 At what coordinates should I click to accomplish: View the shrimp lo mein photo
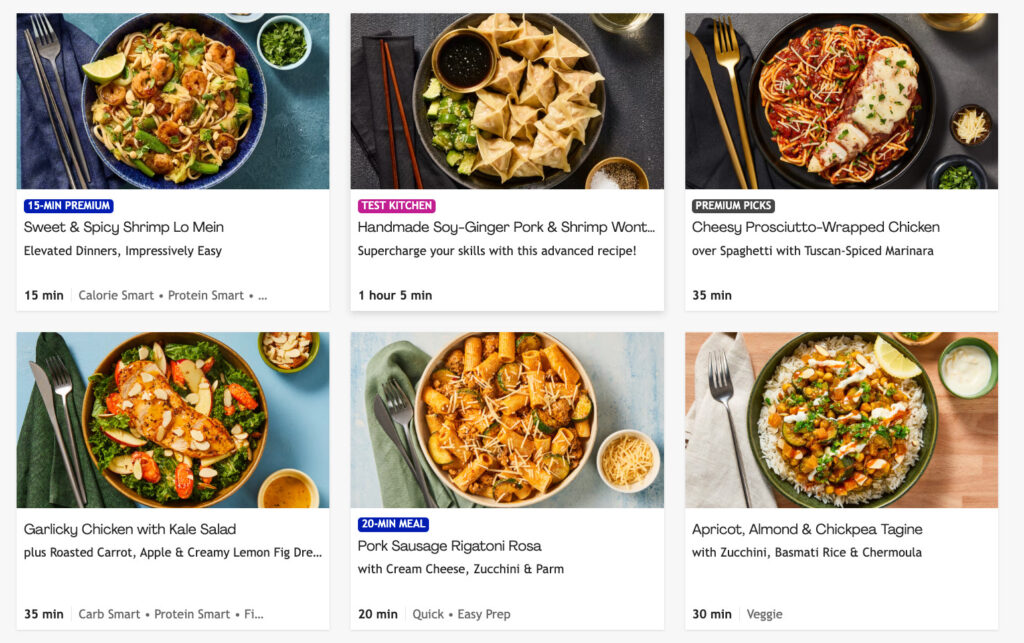point(172,100)
